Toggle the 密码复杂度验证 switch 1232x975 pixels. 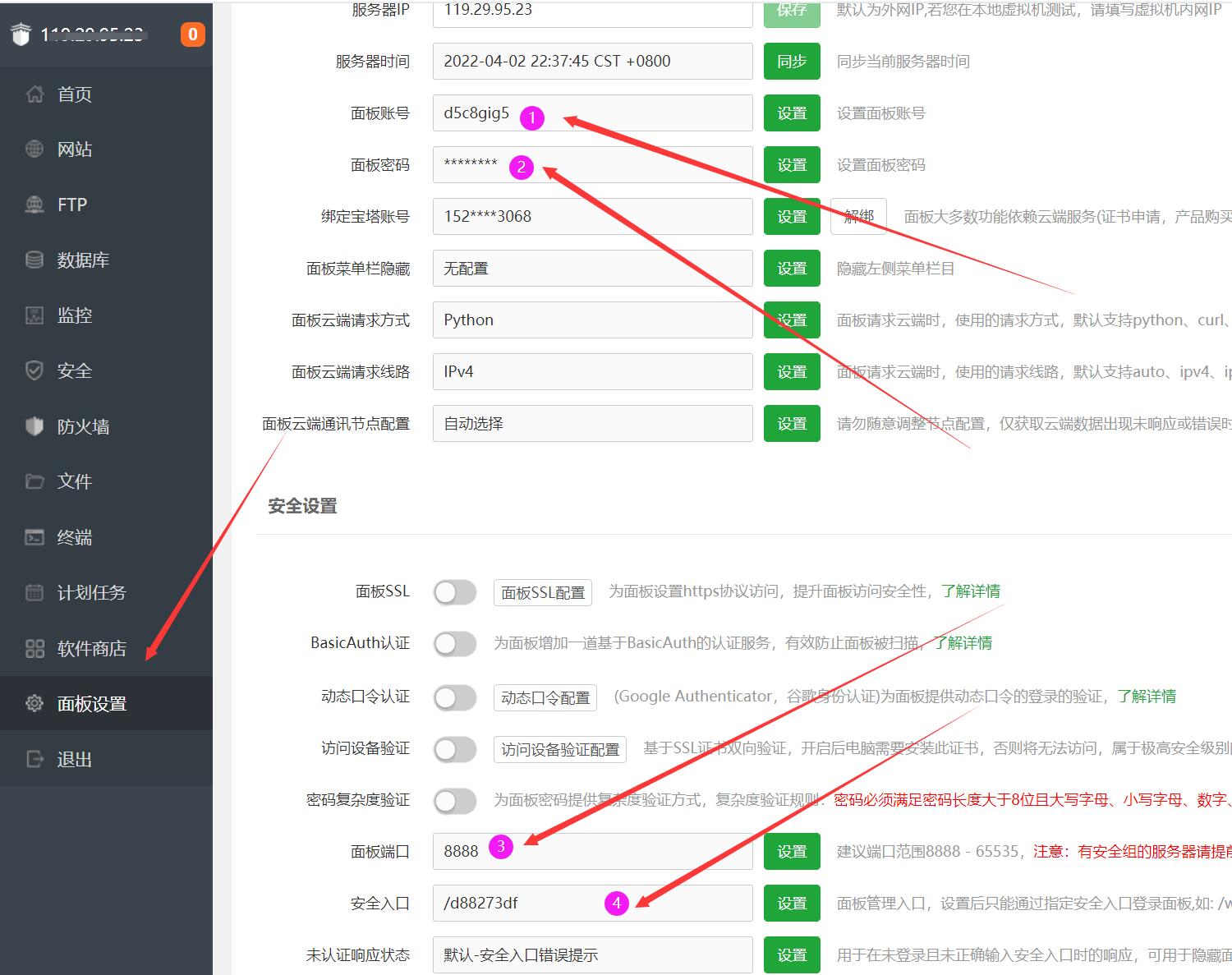click(455, 801)
